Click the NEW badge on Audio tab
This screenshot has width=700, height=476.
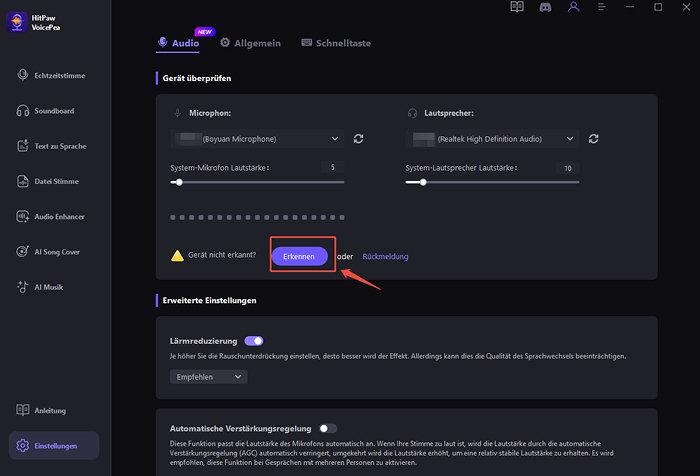pyautogui.click(x=205, y=32)
